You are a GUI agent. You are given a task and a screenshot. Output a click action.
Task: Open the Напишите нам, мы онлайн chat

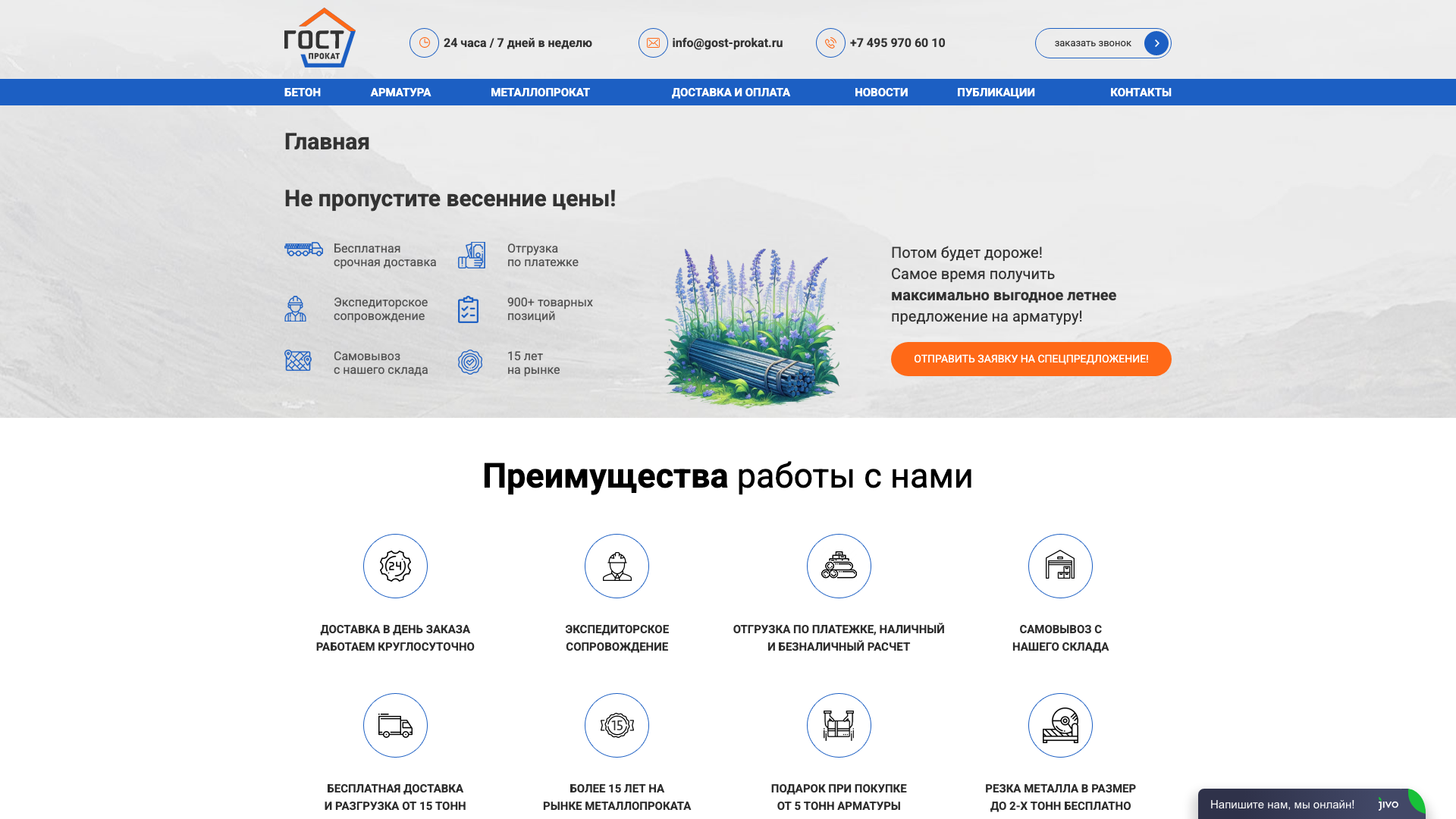1311,804
